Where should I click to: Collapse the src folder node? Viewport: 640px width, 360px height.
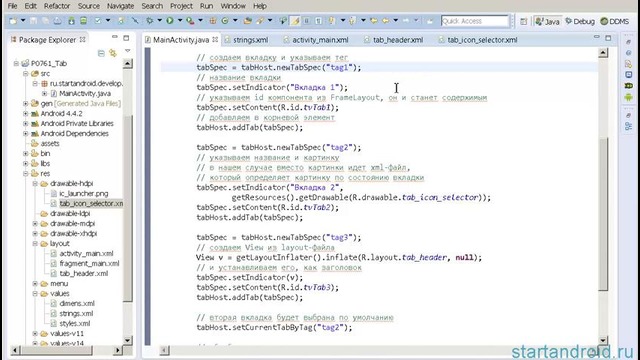[26, 73]
